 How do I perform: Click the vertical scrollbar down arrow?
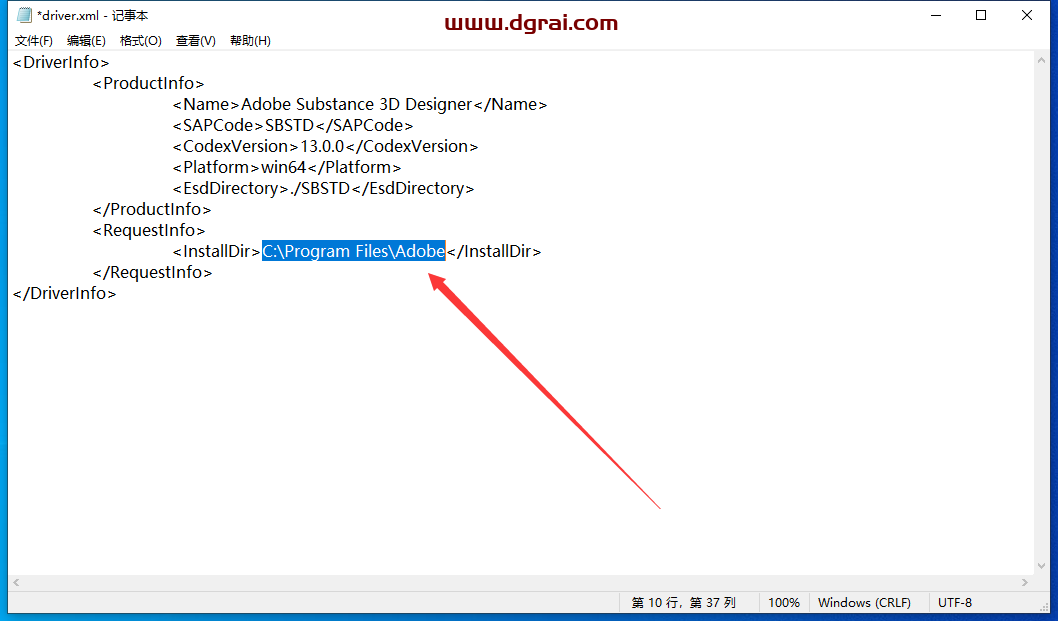1041,566
